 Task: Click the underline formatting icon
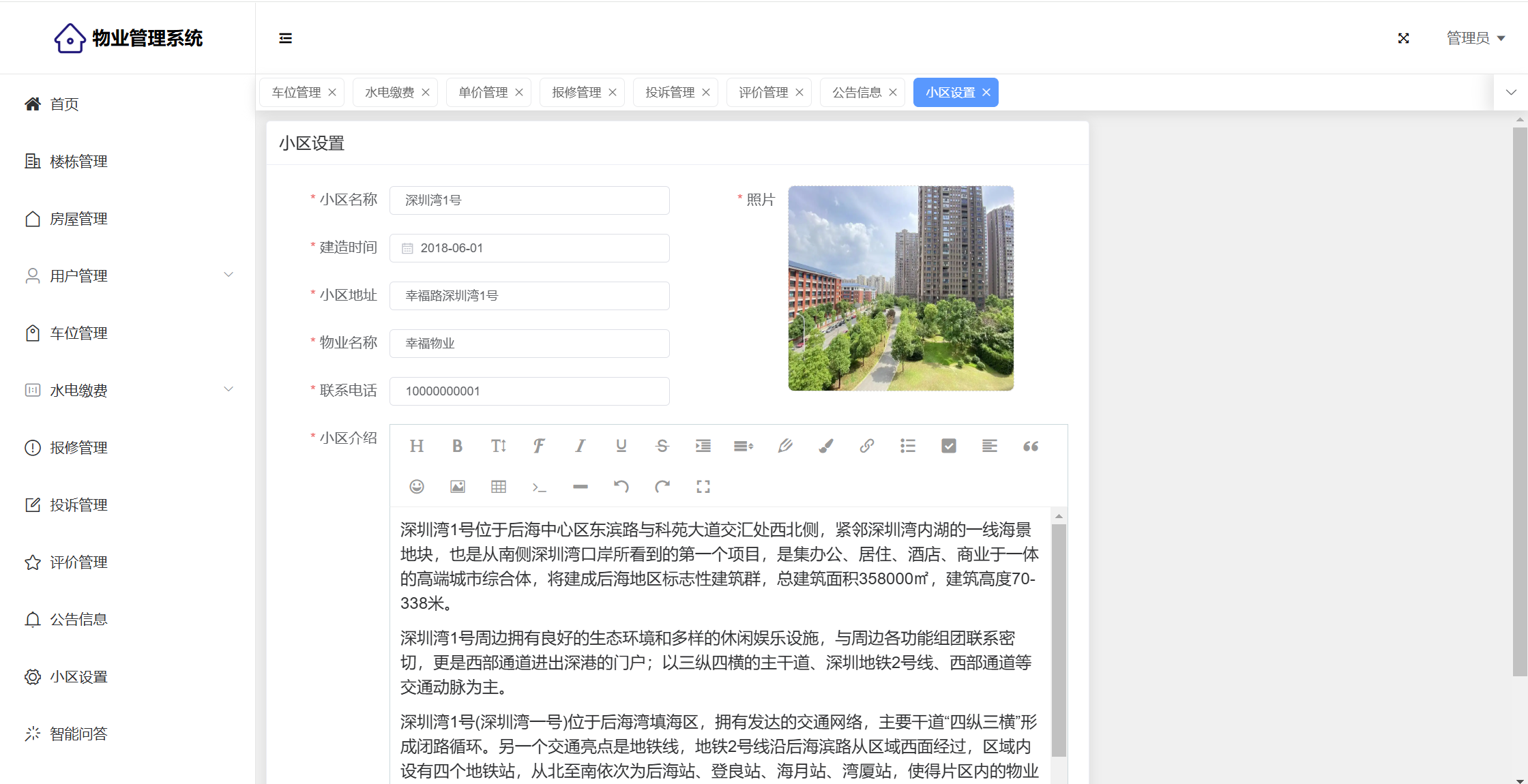pos(621,446)
